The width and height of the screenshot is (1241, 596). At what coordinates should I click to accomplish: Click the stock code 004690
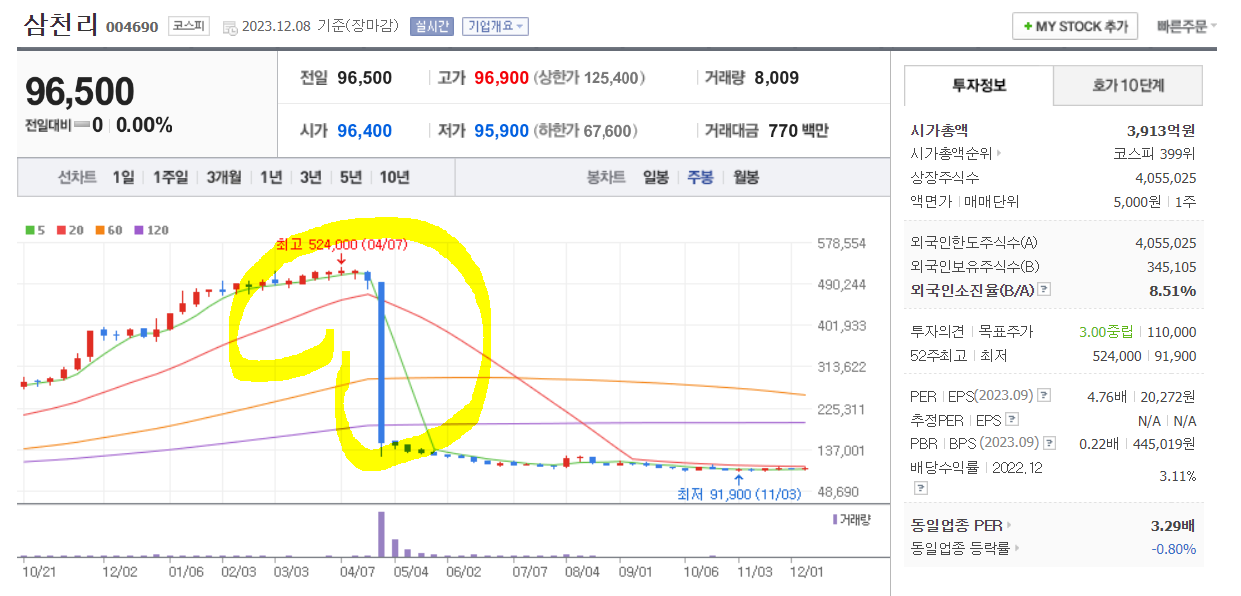[132, 27]
